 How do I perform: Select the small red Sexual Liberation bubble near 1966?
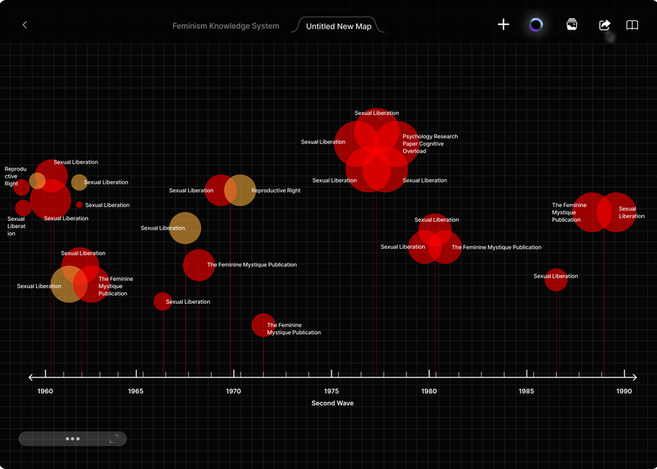(163, 301)
